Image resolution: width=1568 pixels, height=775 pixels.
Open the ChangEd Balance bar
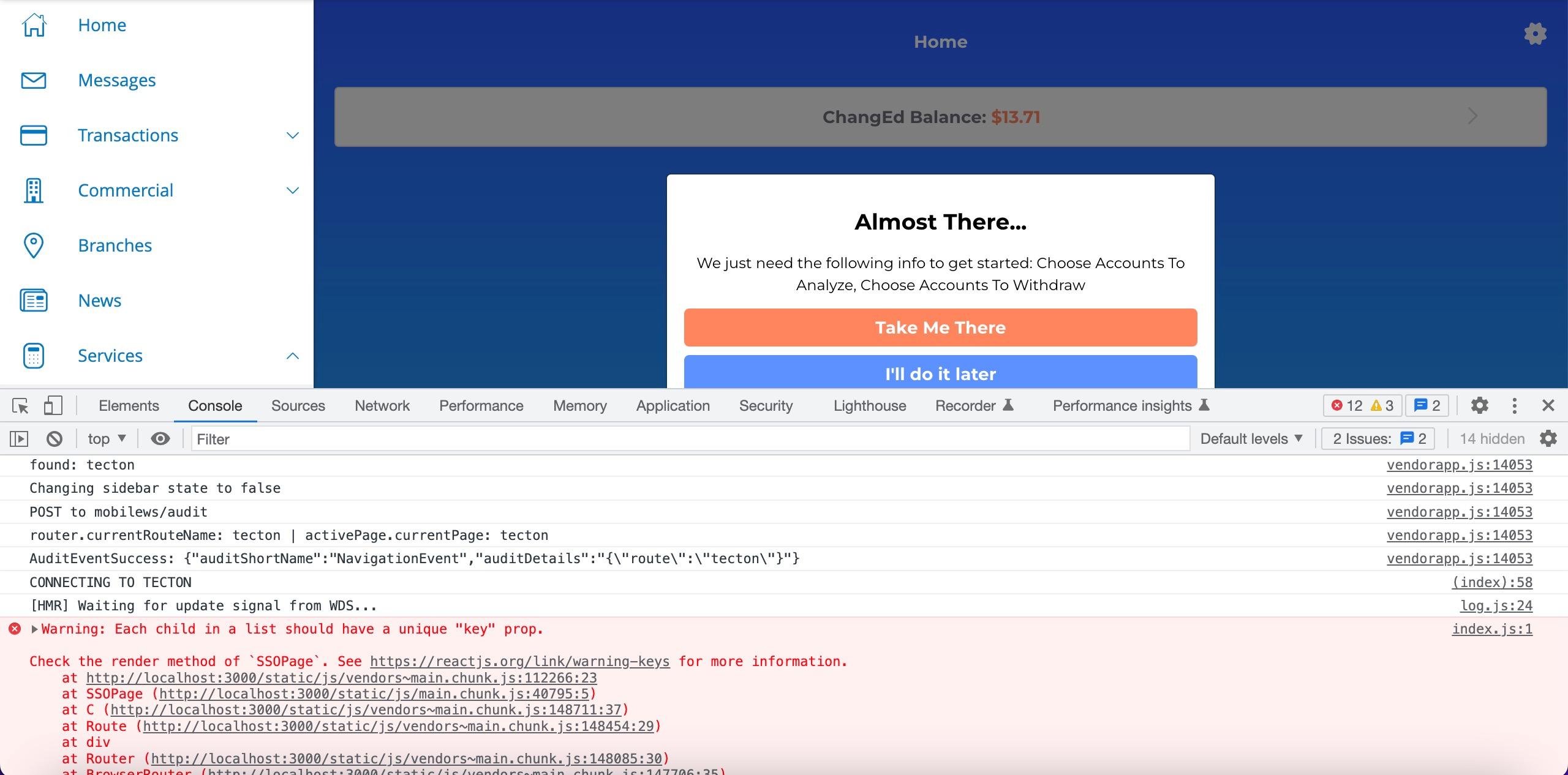(x=940, y=117)
